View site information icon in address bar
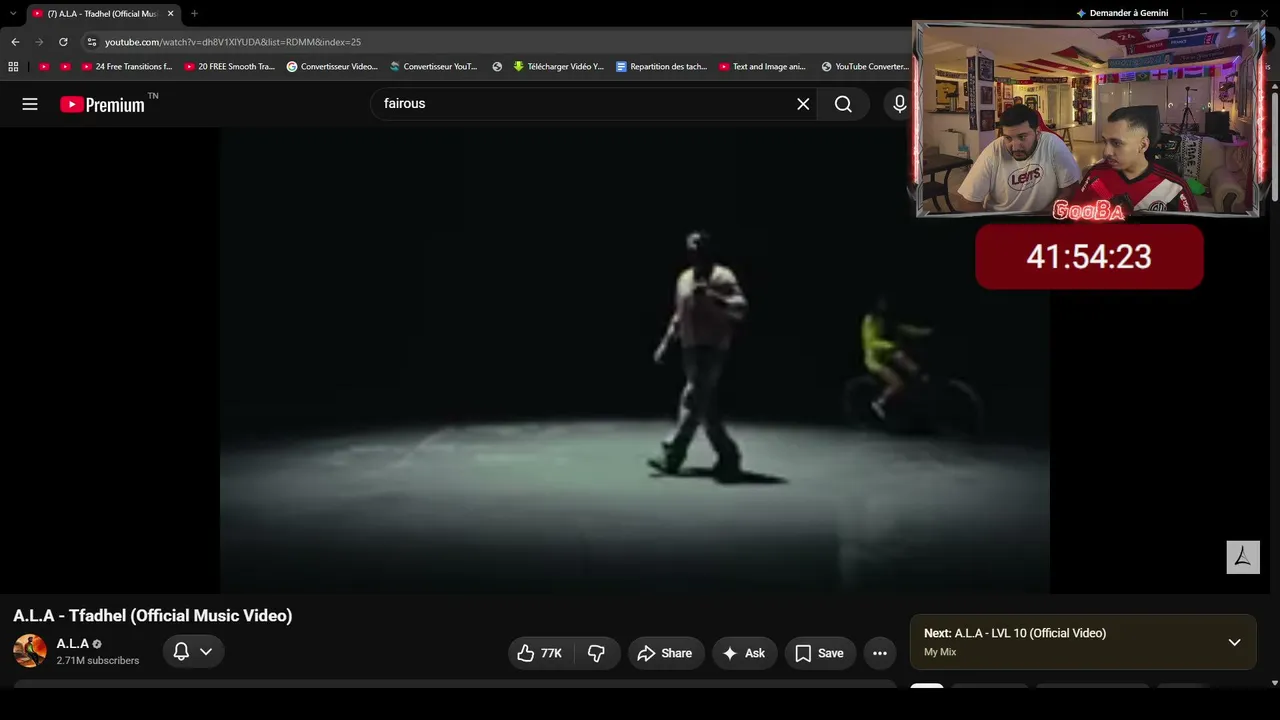This screenshot has width=1280, height=720. 92,42
